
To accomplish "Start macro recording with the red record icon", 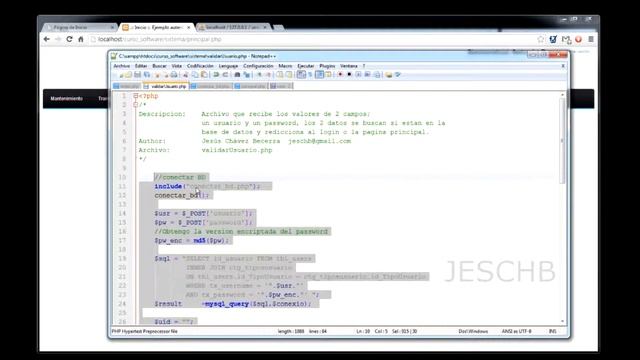I will 340,75.
